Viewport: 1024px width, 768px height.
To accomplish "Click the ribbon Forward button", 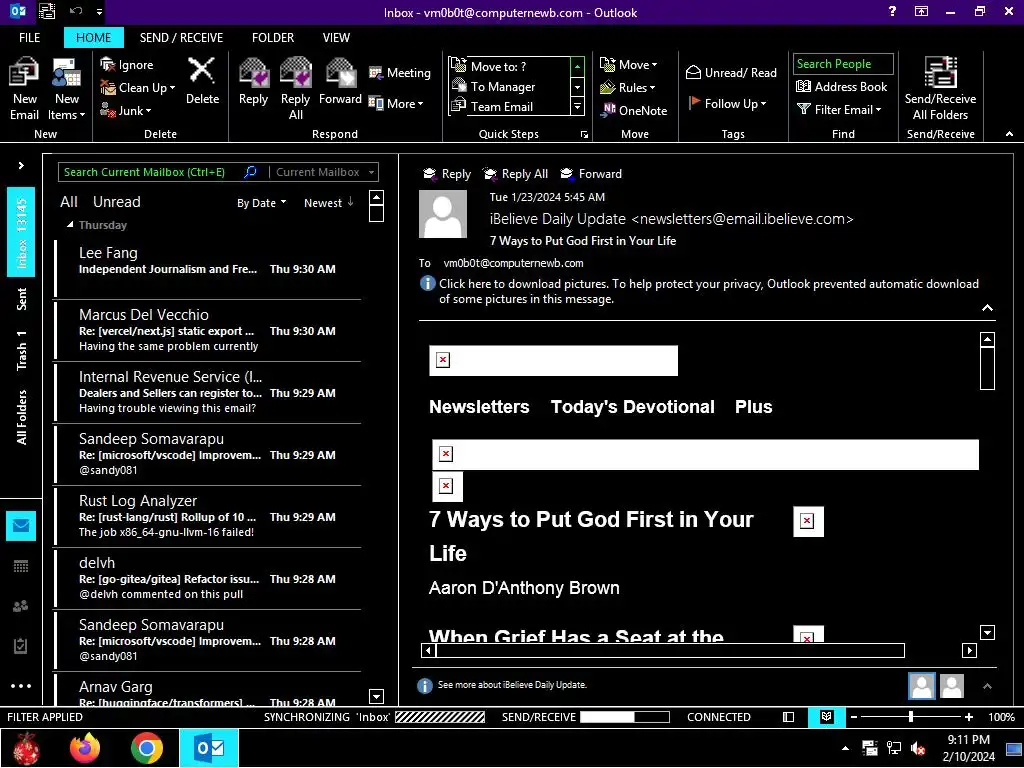I will (340, 81).
